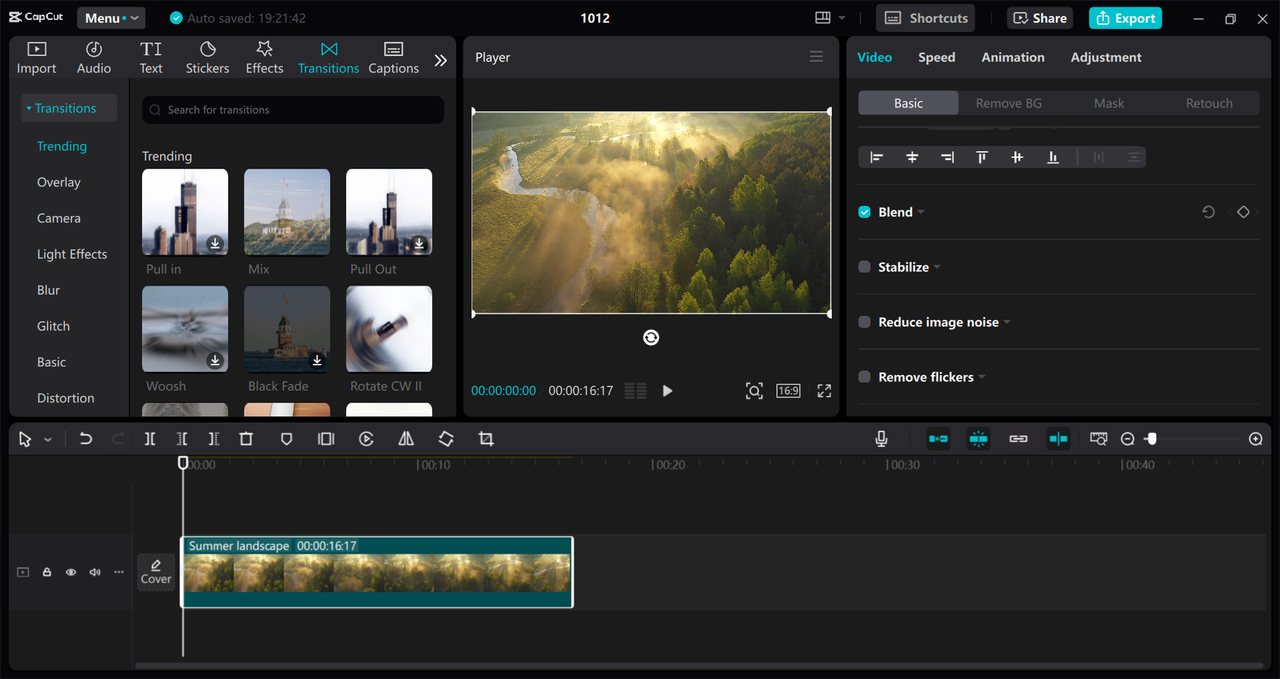1280x679 pixels.
Task: Hide the video track with the eye icon
Action: pos(71,572)
